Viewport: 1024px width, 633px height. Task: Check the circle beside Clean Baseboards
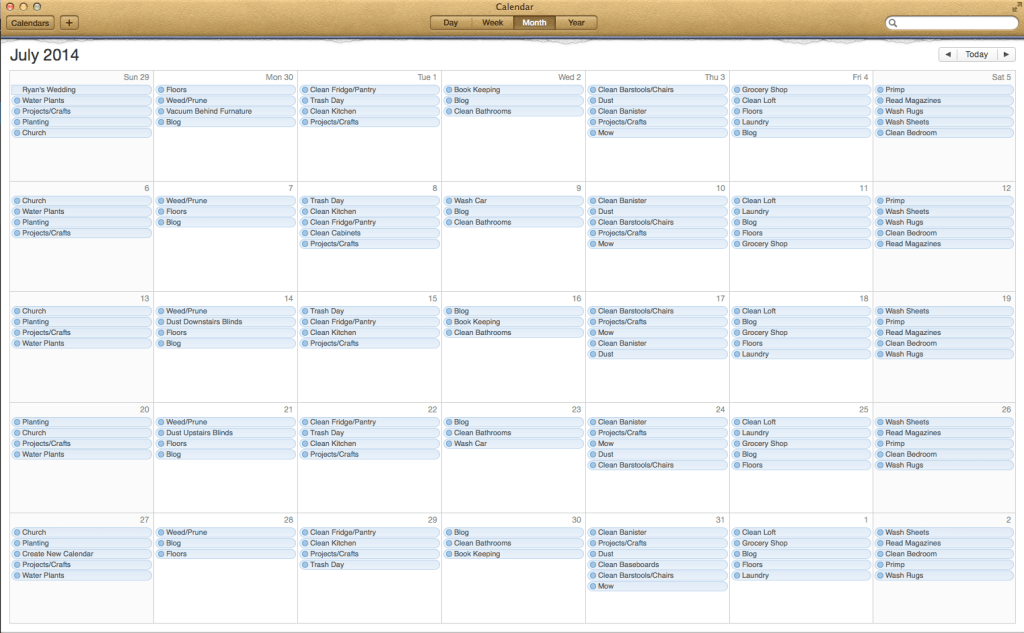[x=593, y=565]
